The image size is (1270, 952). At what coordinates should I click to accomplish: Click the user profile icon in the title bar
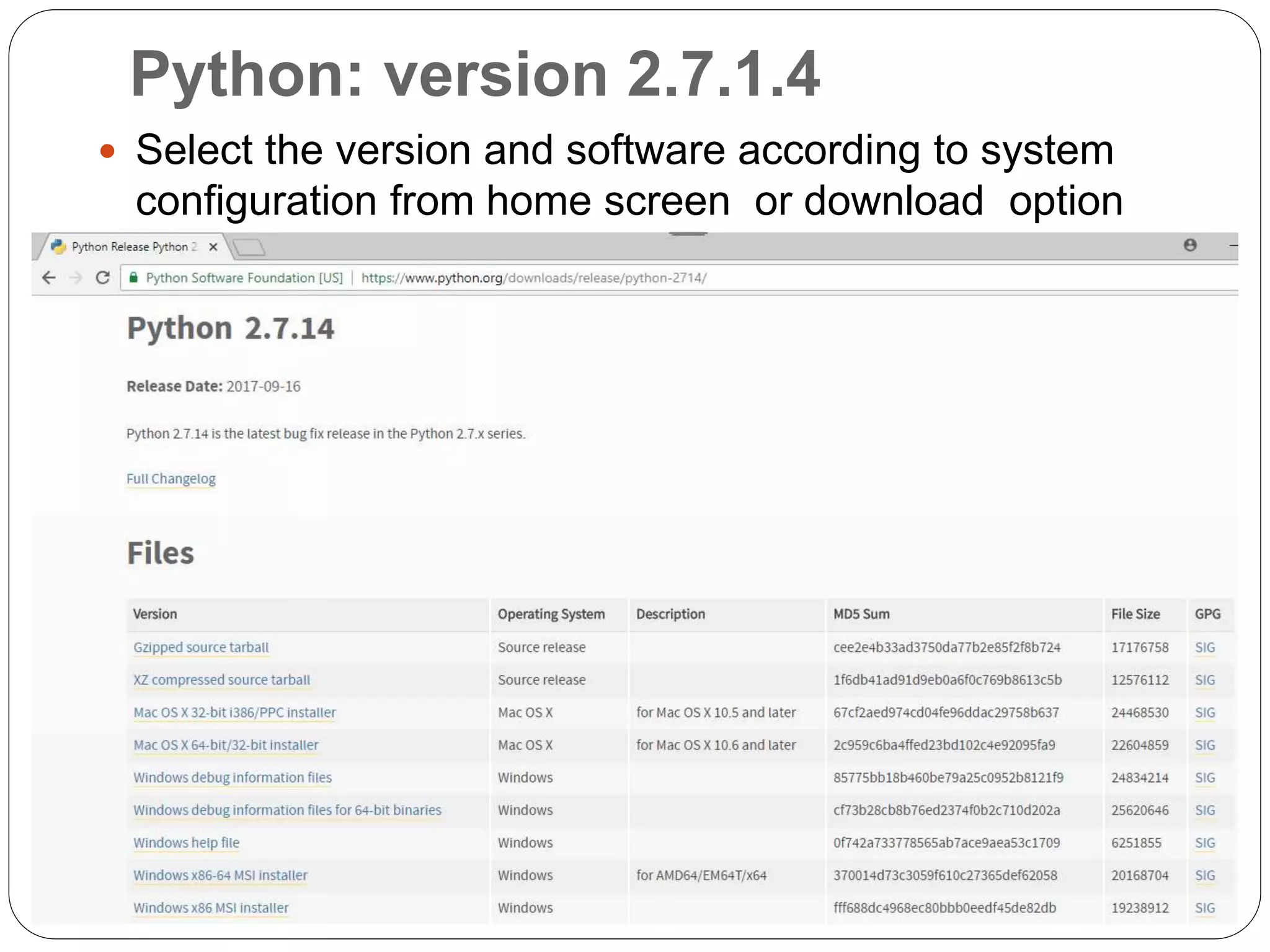(1190, 245)
